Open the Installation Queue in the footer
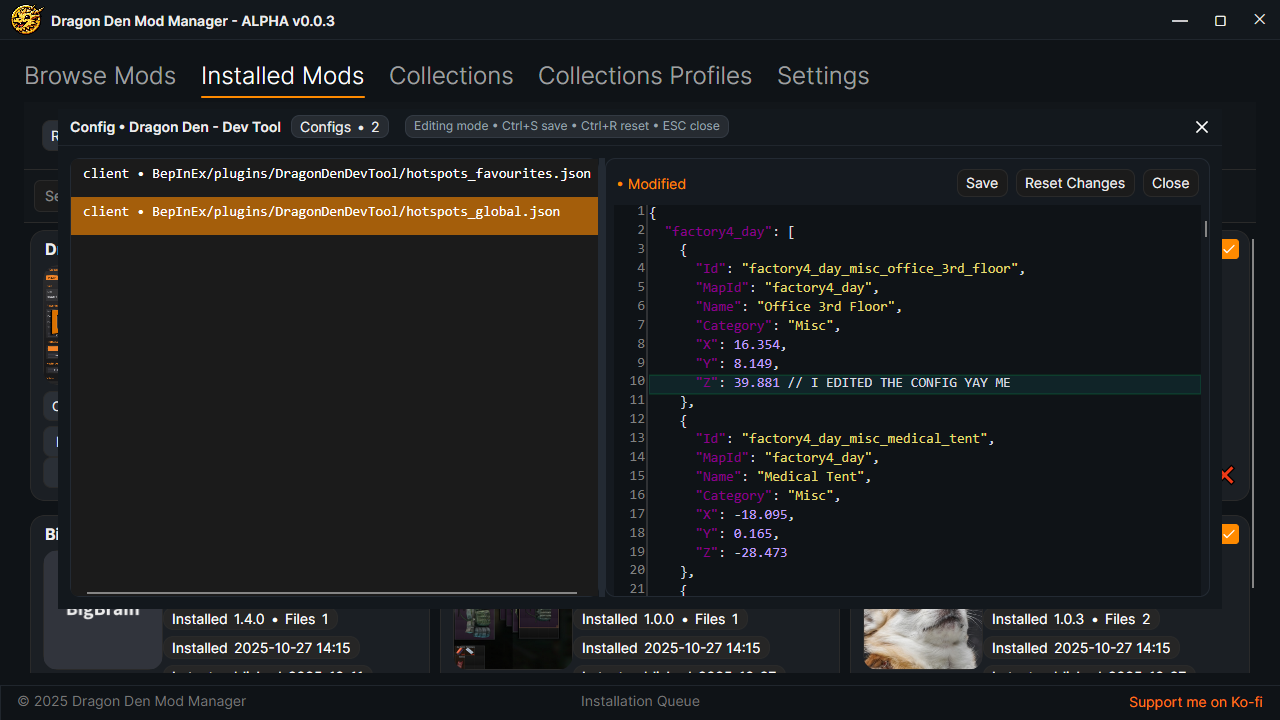 tap(640, 701)
